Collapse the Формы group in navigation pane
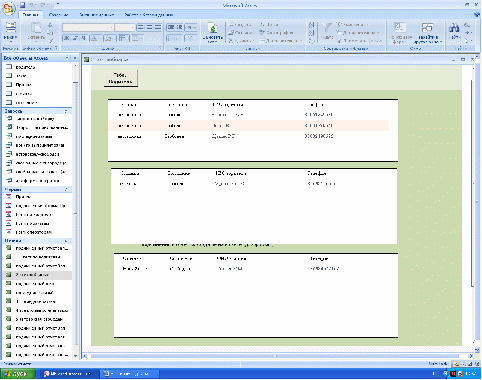482x380 pixels. 66,189
